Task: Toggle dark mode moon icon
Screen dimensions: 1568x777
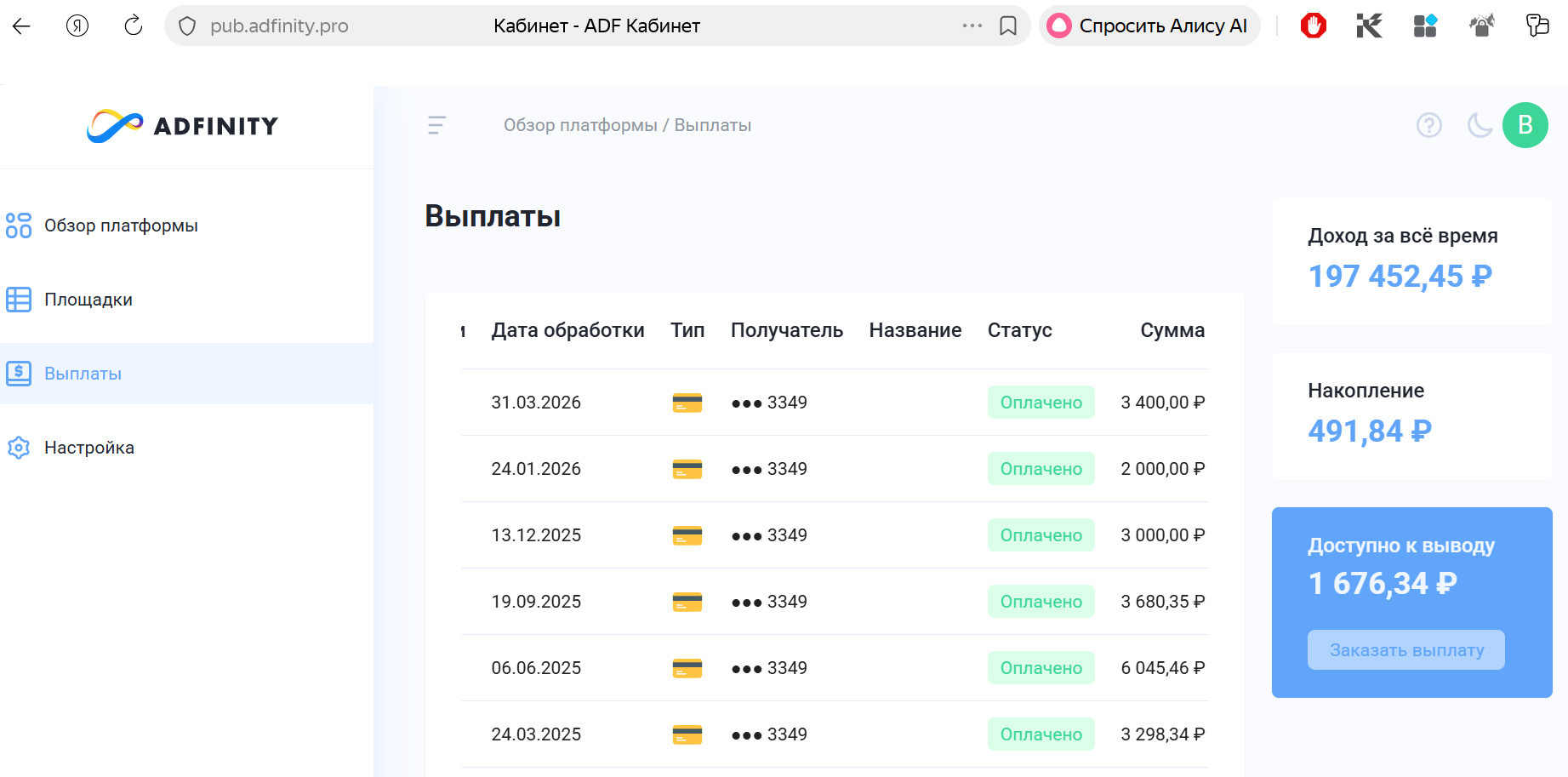Action: [x=1480, y=125]
